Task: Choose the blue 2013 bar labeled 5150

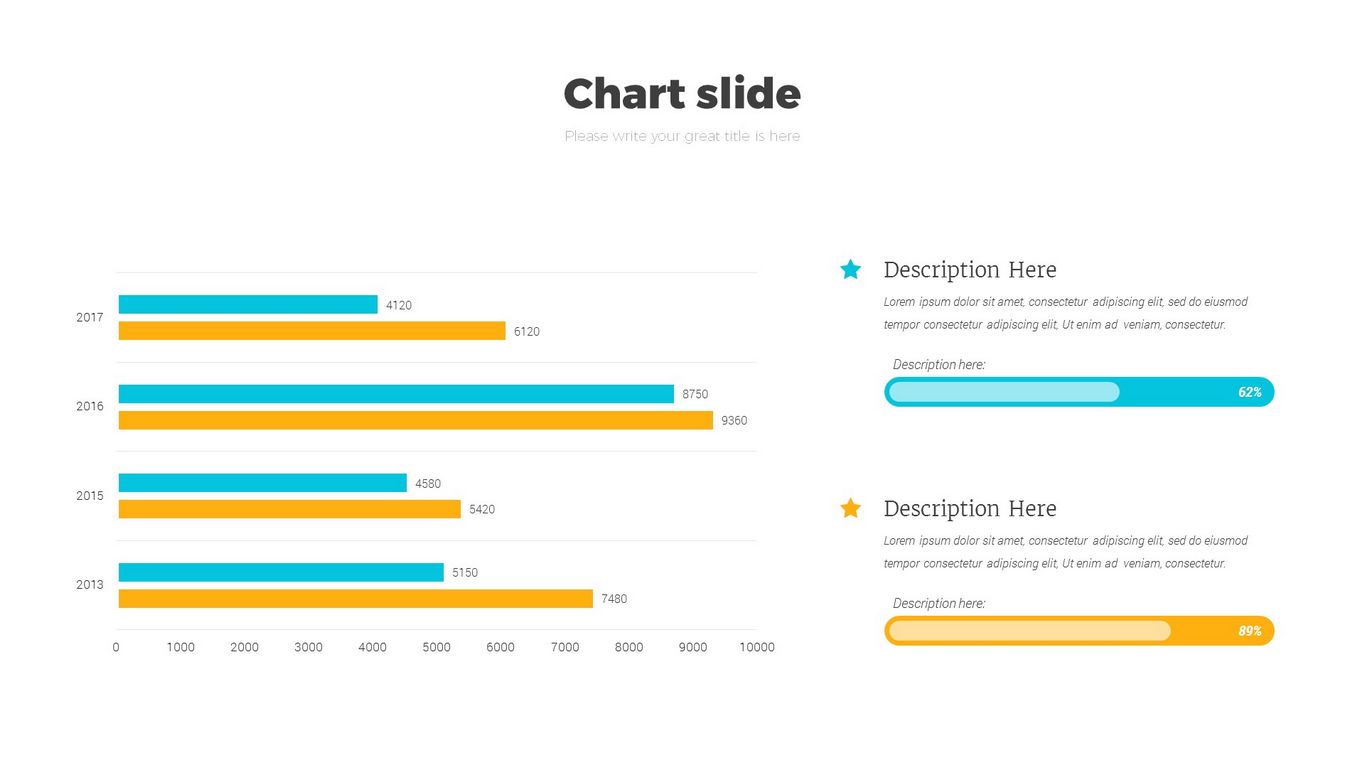Action: 281,572
